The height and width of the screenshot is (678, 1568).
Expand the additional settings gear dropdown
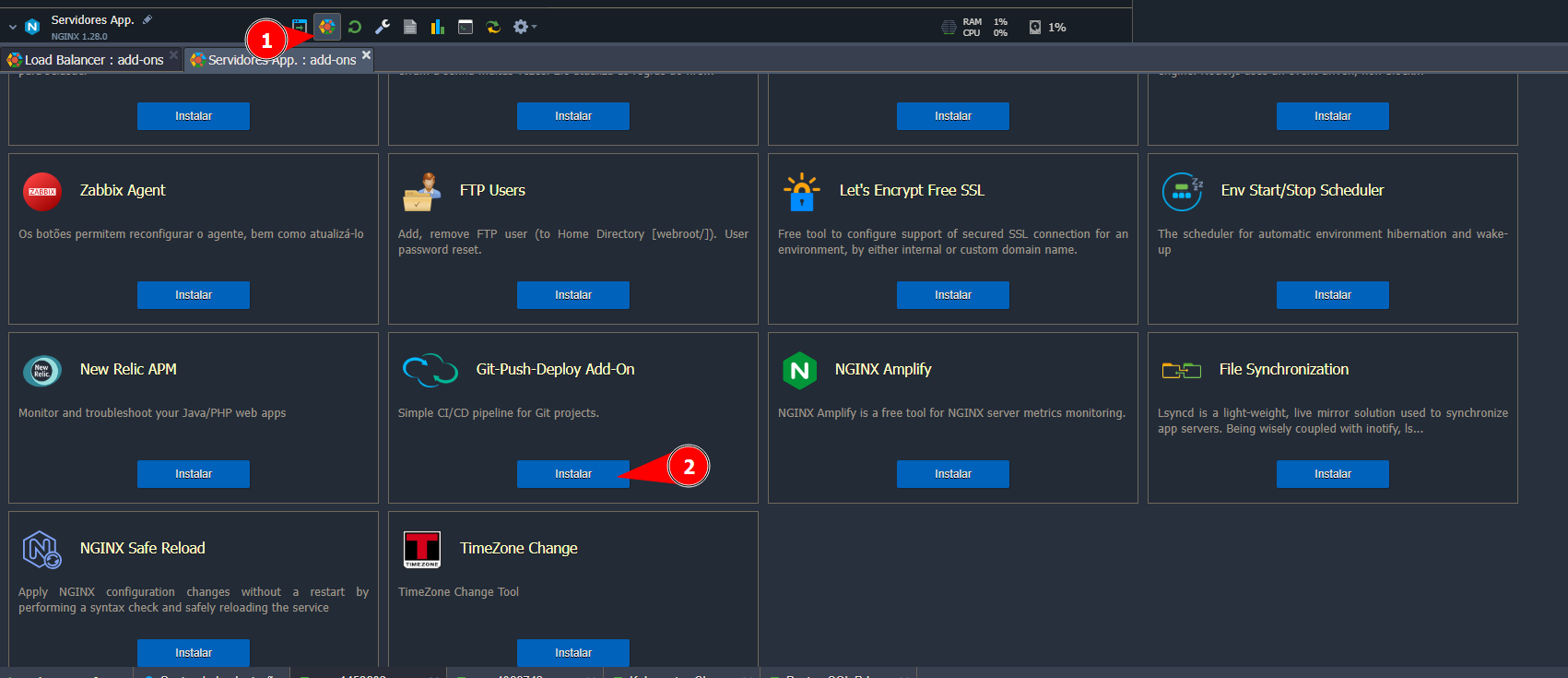click(525, 27)
